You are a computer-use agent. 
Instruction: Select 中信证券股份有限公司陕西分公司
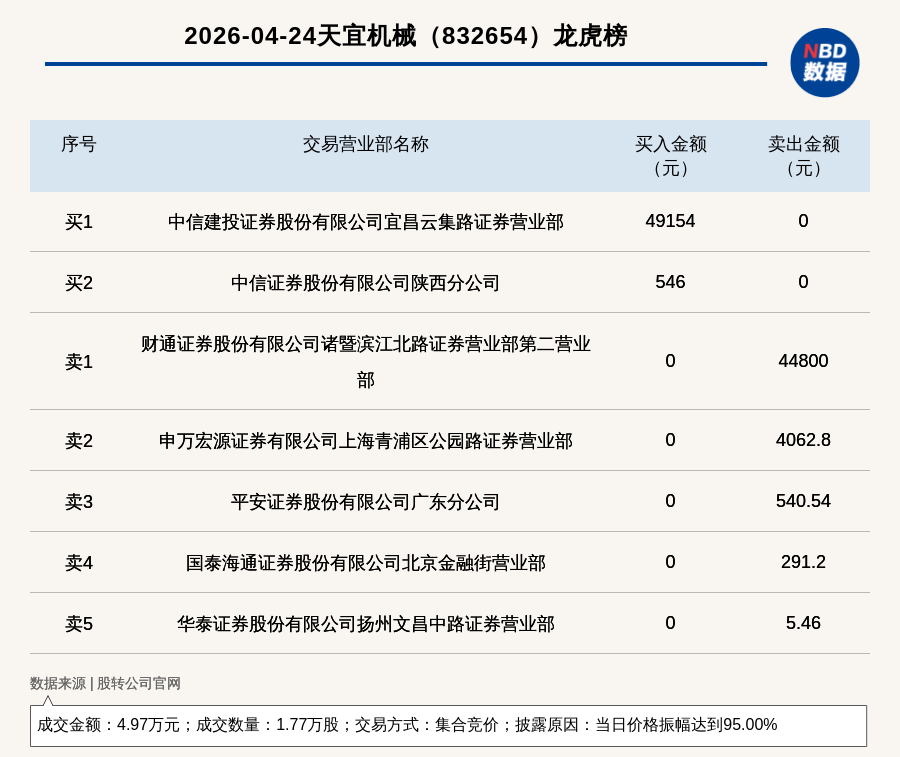point(366,282)
